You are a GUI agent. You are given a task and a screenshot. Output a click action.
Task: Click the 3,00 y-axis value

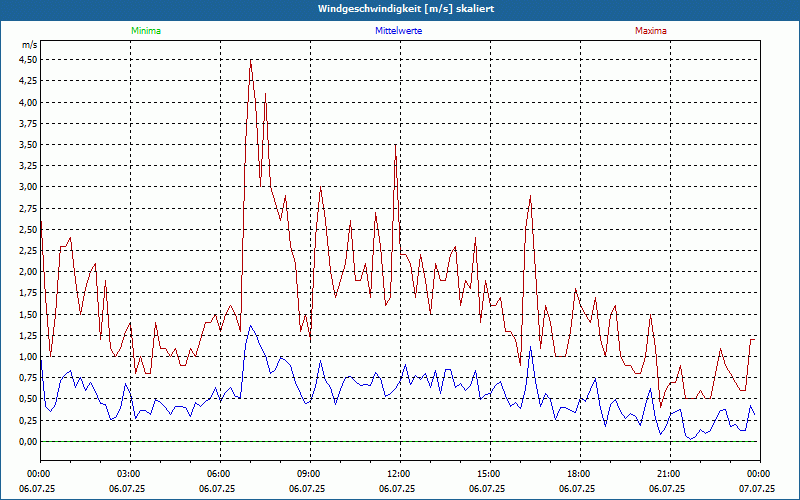click(29, 187)
